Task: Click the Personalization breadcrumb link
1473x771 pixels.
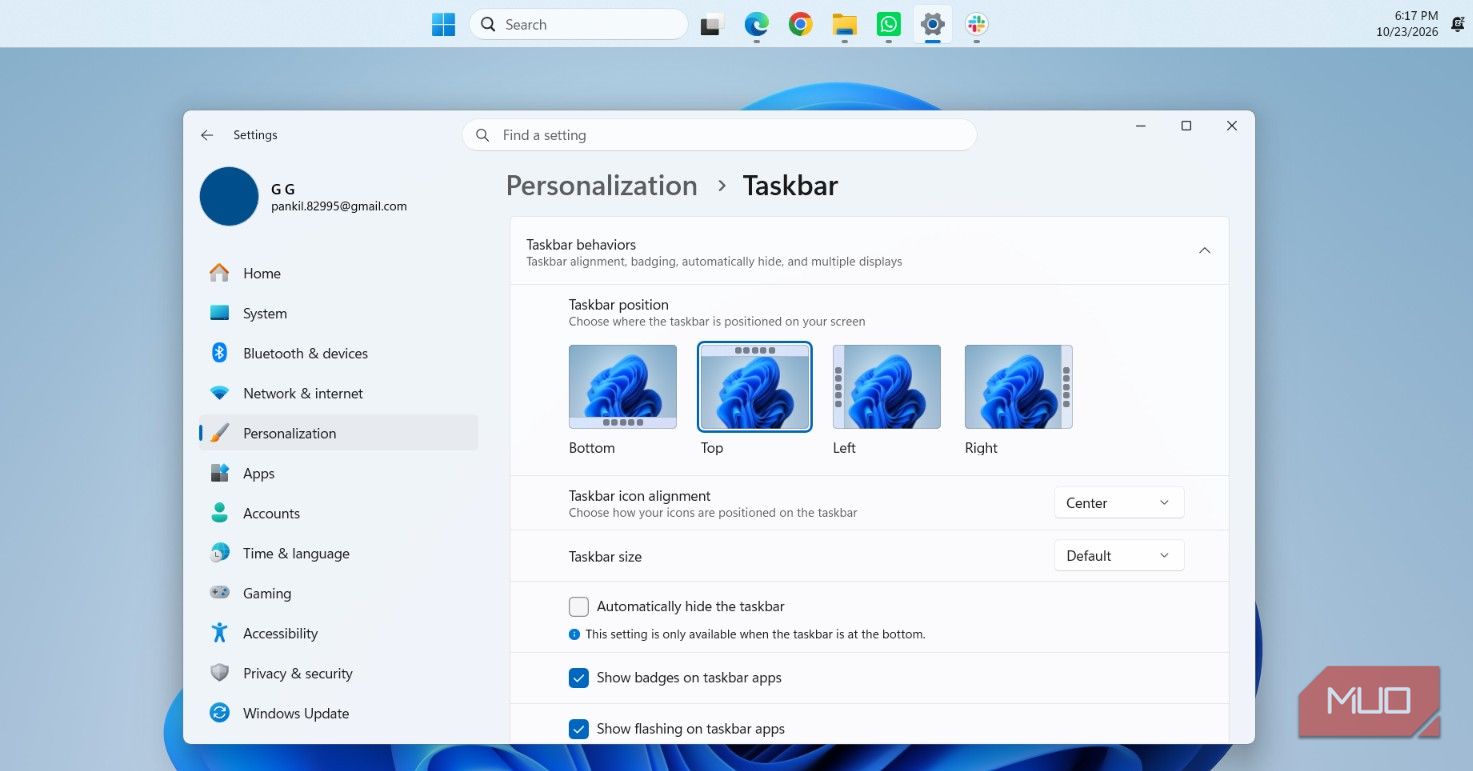Action: 602,185
